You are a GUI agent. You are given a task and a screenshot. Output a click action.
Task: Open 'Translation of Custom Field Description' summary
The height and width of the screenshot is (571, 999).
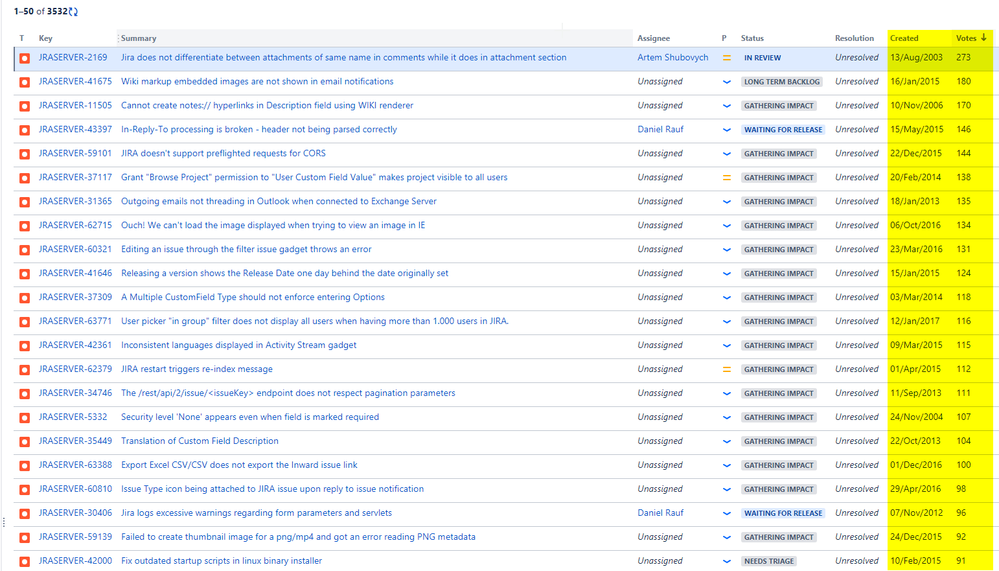pyautogui.click(x=199, y=441)
